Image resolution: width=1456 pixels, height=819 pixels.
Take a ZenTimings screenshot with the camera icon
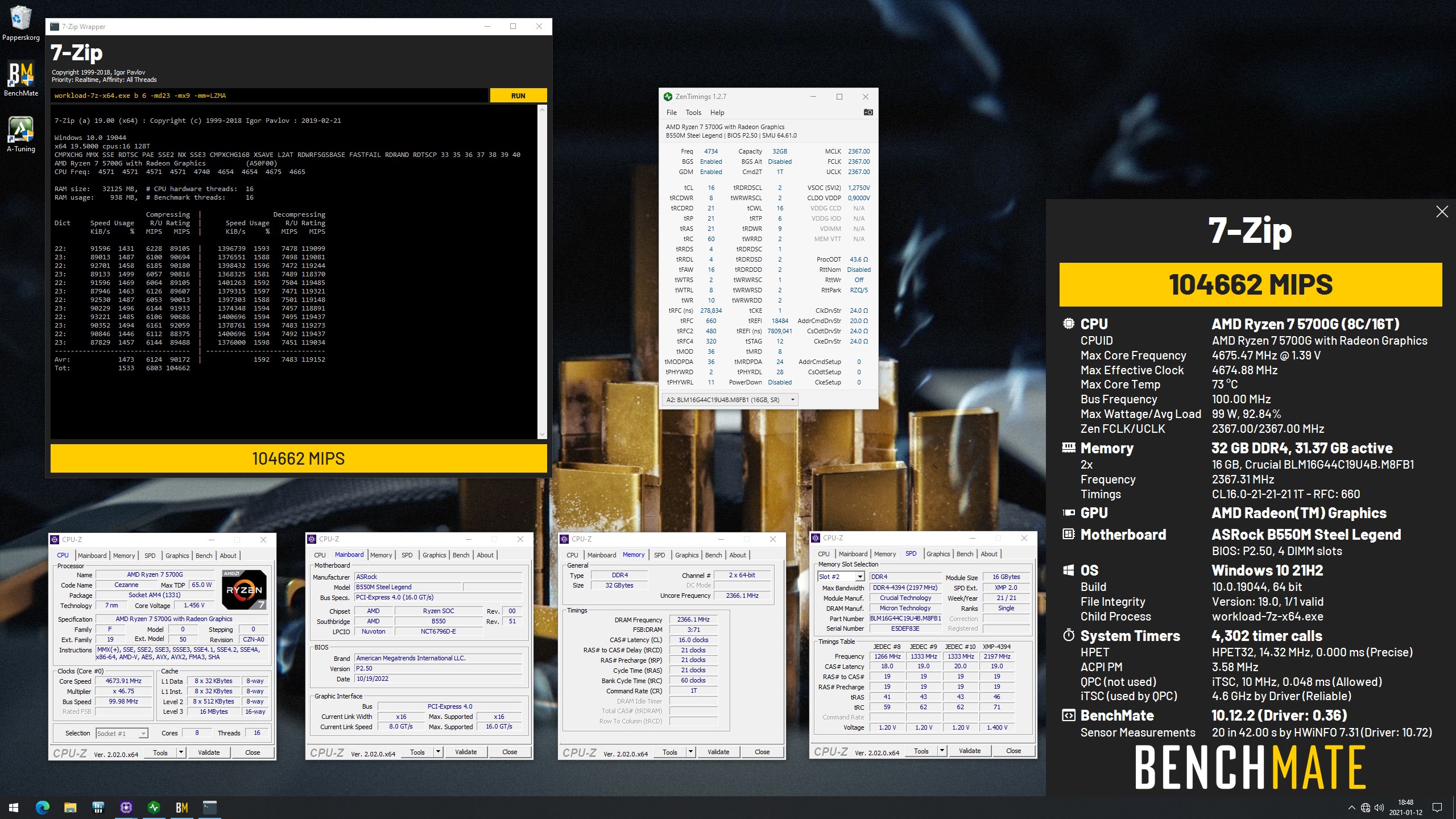pyautogui.click(x=868, y=112)
